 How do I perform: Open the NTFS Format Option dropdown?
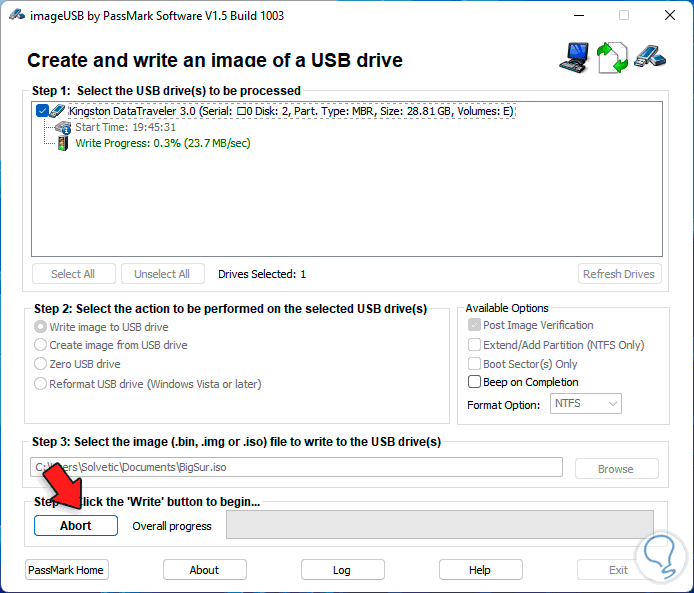click(x=586, y=404)
